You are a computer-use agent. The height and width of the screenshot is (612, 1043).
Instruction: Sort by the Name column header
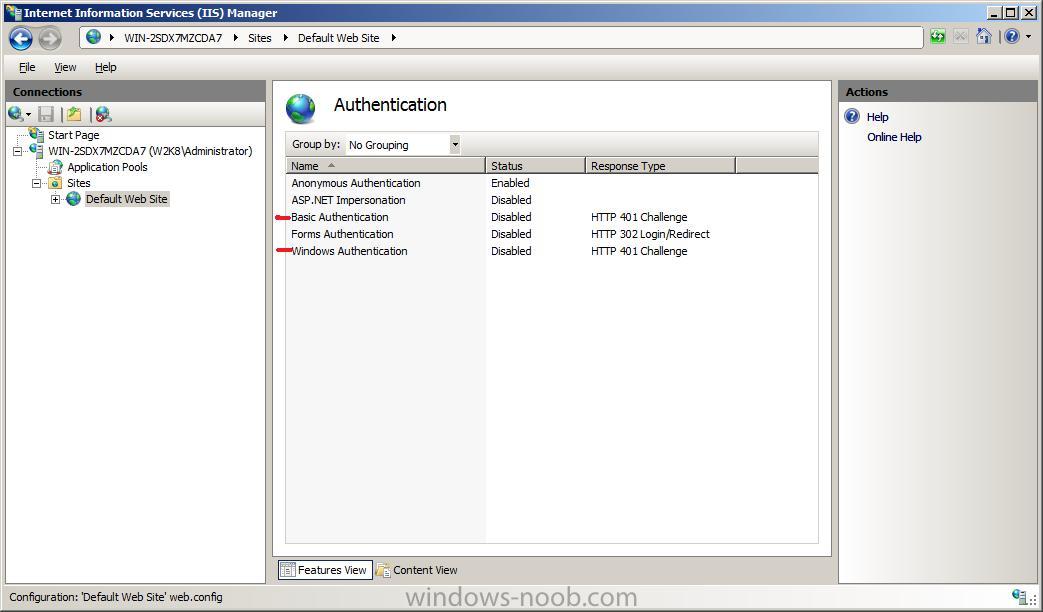386,166
